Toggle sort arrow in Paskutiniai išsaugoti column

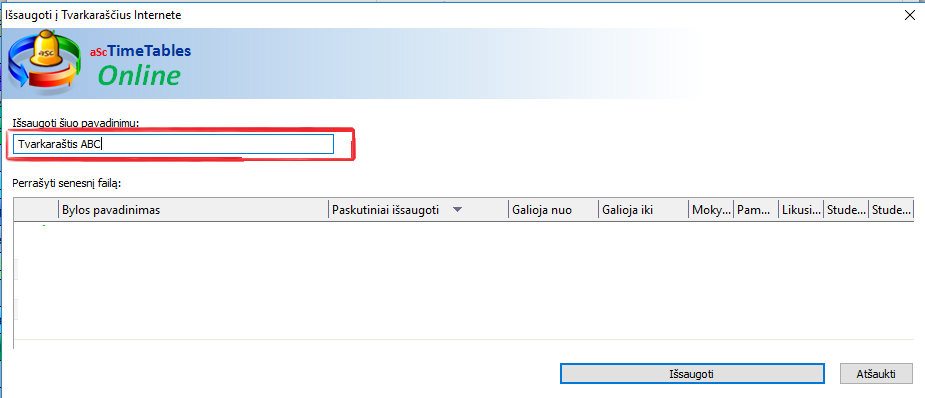tap(457, 210)
